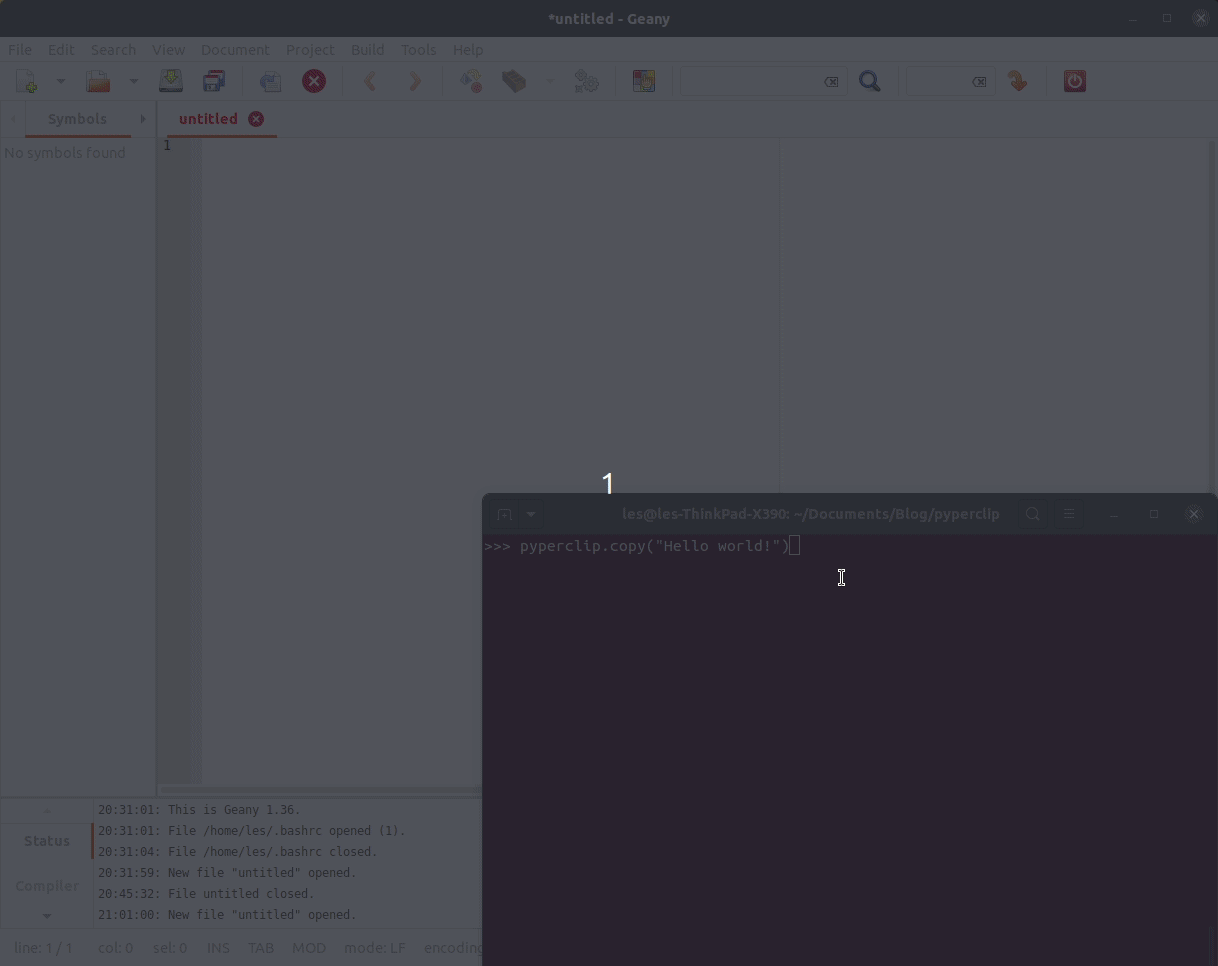
Task: Quit Geany via the toolbar icon
Action: pyautogui.click(x=1074, y=81)
